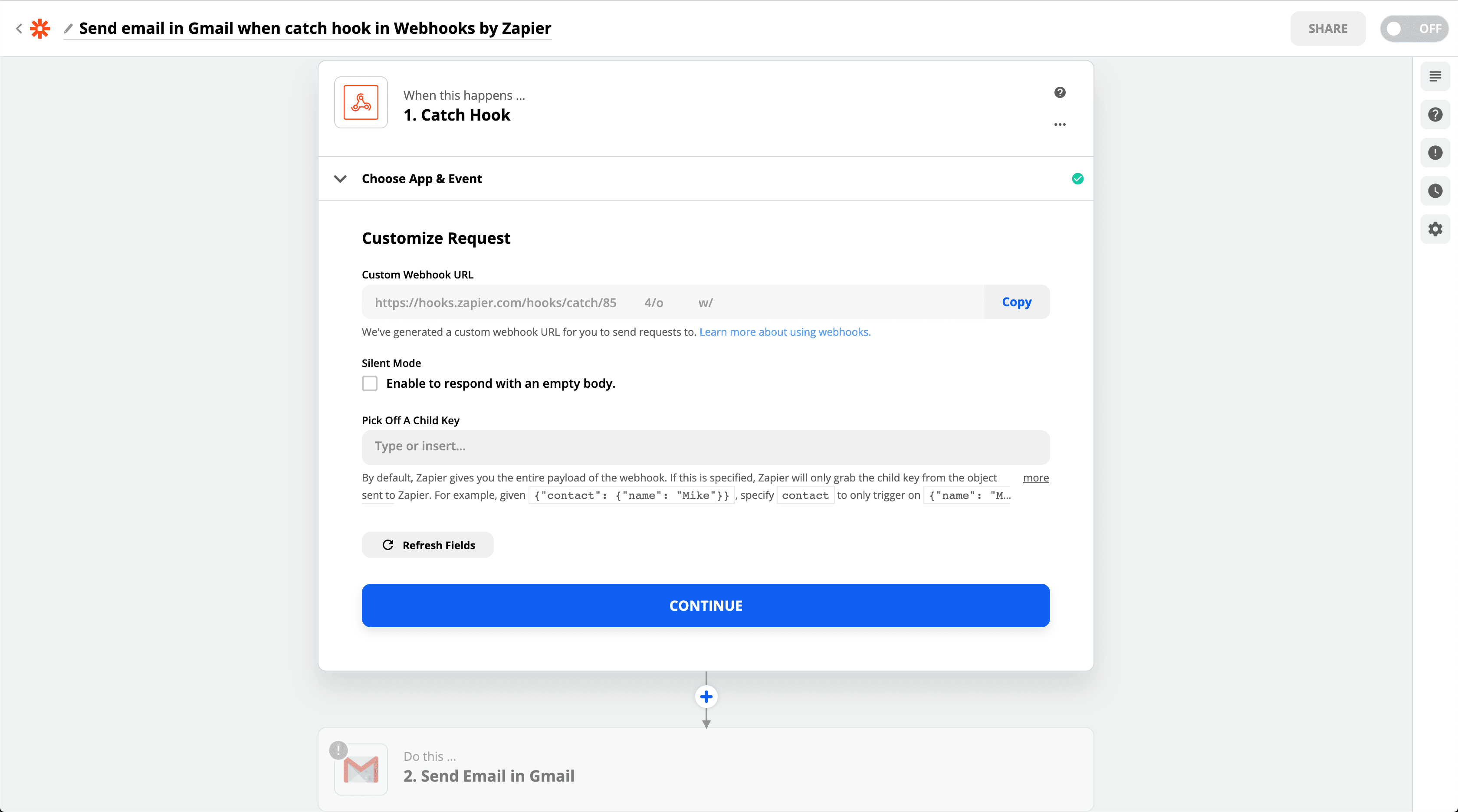The width and height of the screenshot is (1458, 812).
Task: Open the sidebar alerts exclamation icon
Action: 1435,153
